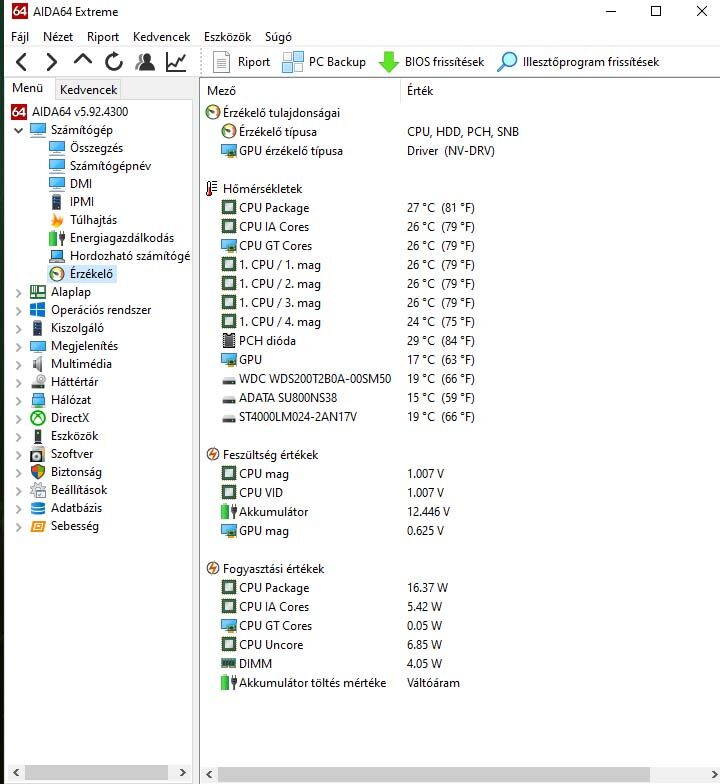Click the Riport toolbar button
Screen dimensions: 720x784
tap(240, 62)
